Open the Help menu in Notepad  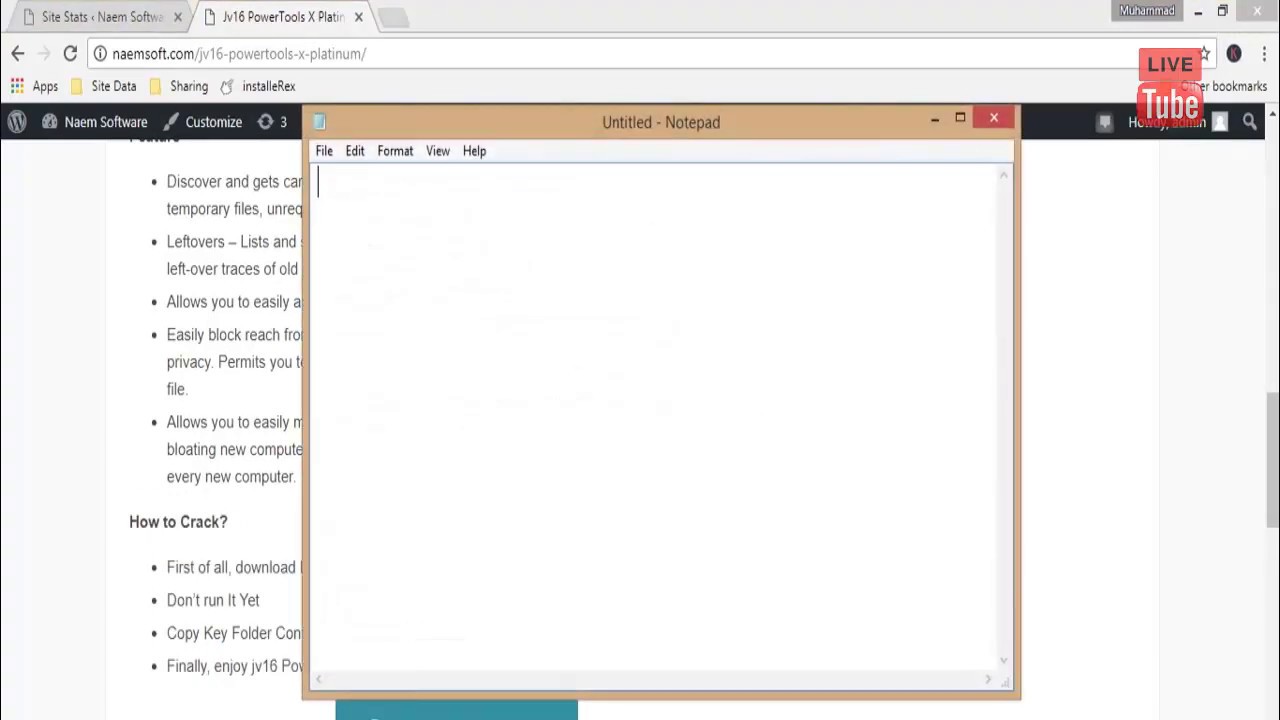pos(474,151)
